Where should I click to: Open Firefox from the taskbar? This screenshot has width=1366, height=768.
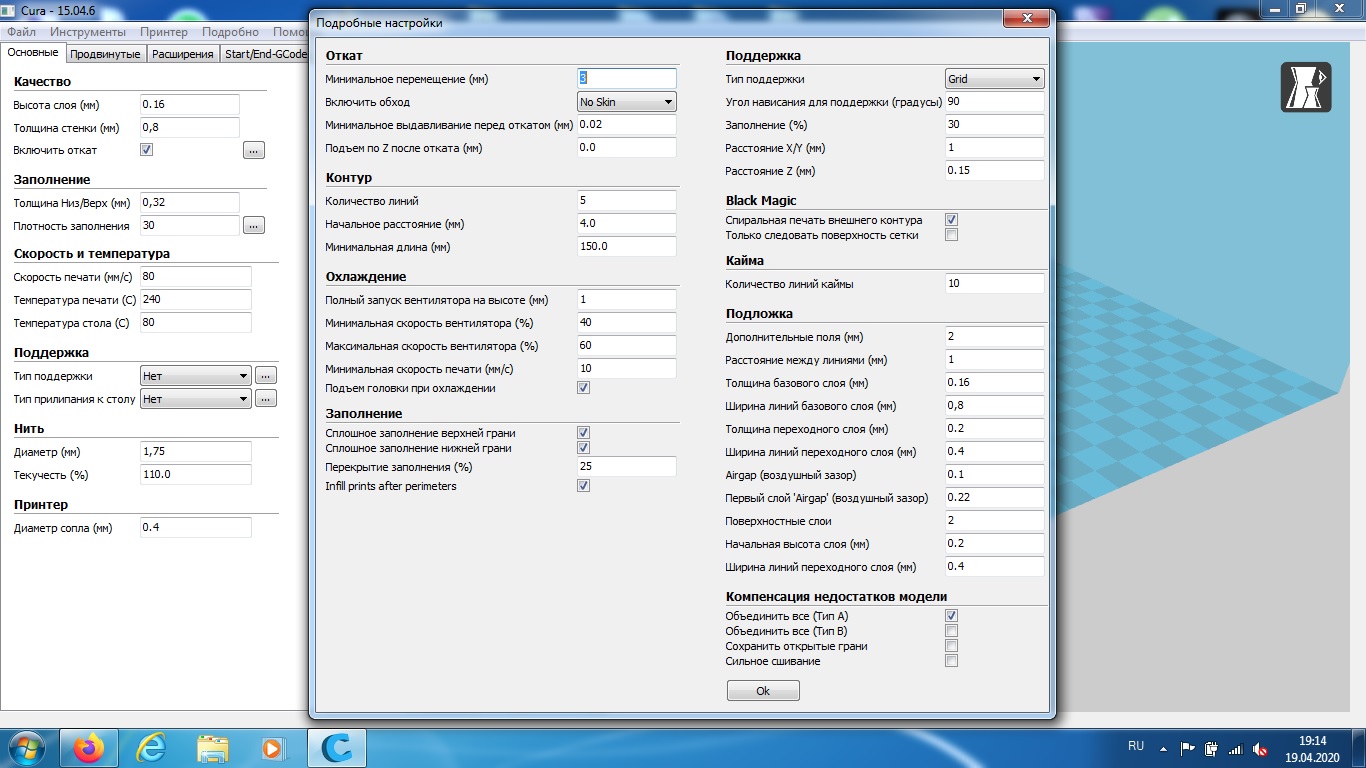(x=90, y=747)
